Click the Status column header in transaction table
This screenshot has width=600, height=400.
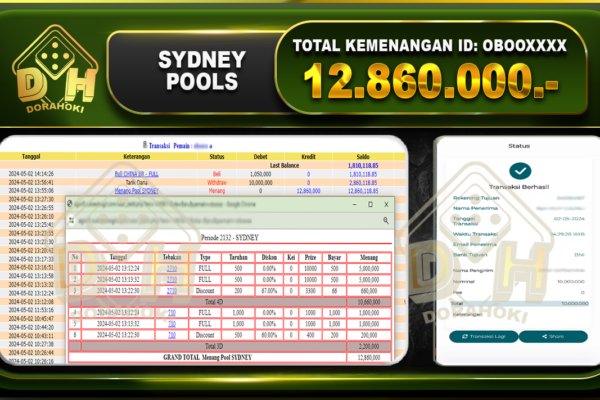(x=217, y=157)
